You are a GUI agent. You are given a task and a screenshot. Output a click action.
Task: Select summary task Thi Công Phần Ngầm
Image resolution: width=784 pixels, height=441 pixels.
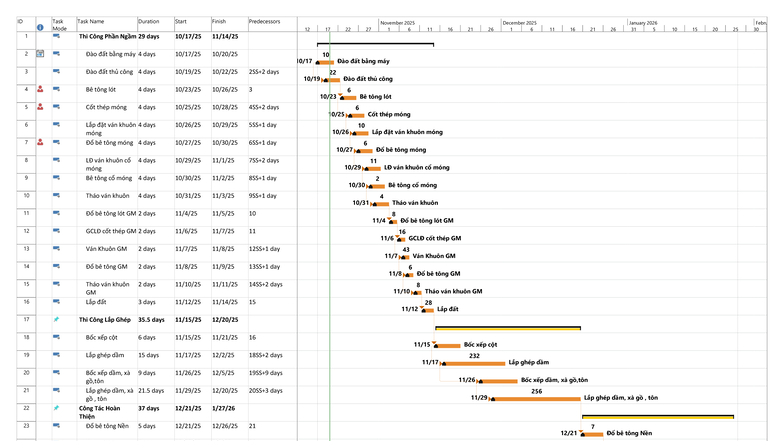[108, 36]
